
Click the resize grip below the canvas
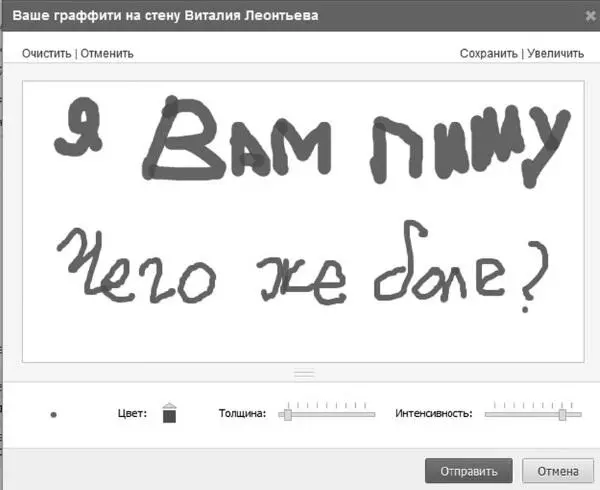point(304,373)
